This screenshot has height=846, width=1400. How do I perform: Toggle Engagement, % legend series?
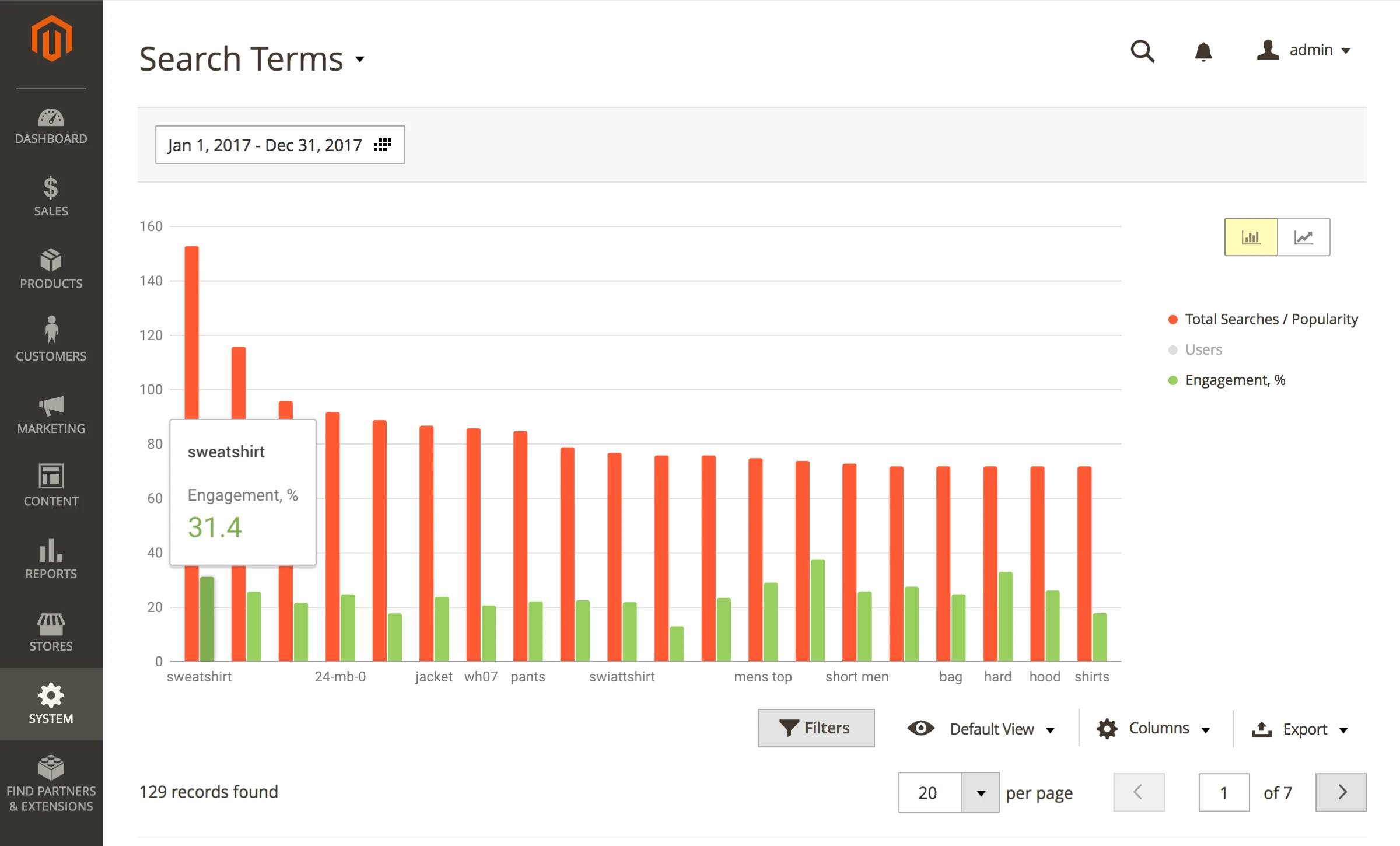(1234, 380)
